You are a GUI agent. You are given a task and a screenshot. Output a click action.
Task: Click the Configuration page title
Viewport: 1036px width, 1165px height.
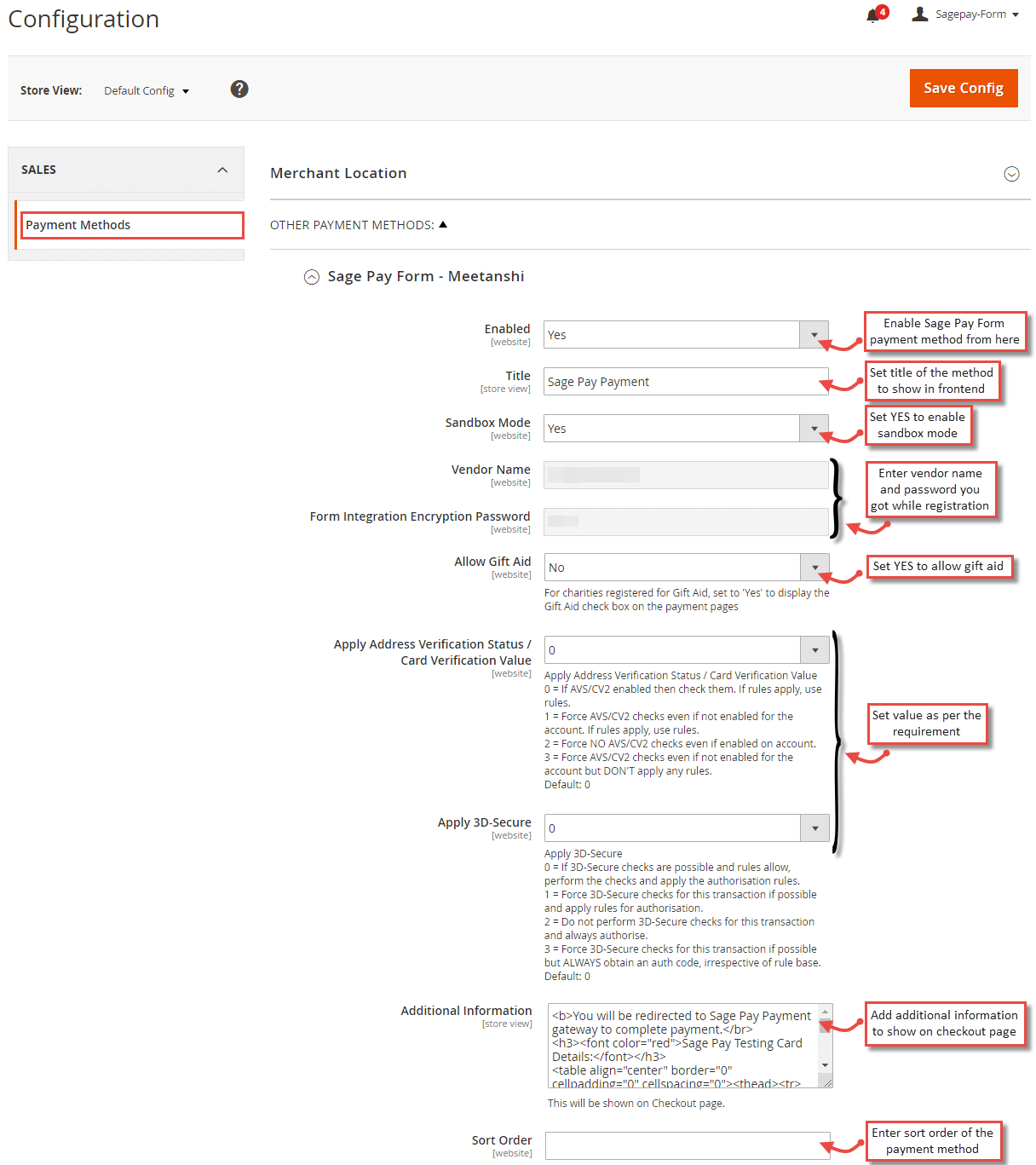[83, 19]
